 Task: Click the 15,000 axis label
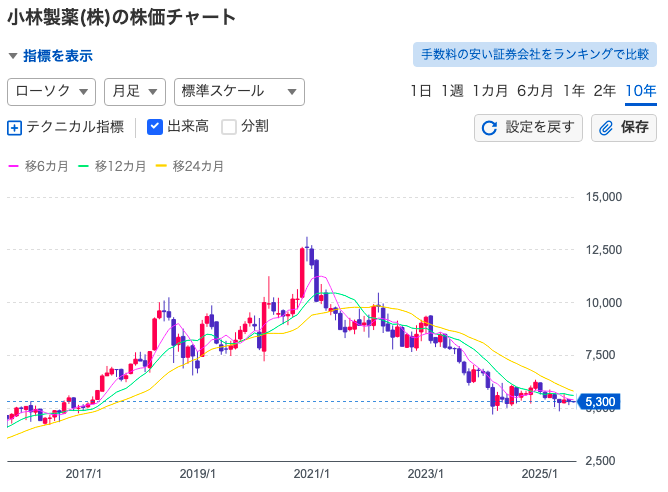pos(604,197)
